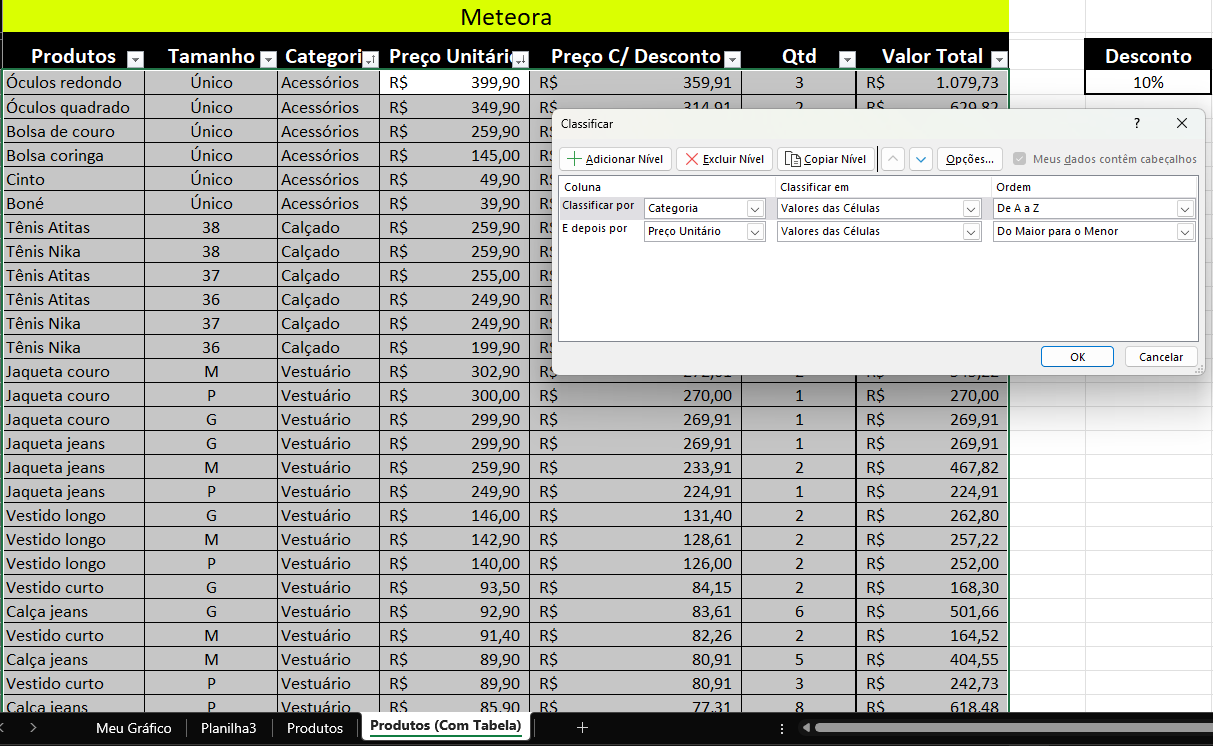The height and width of the screenshot is (746, 1213).
Task: Toggle Meus dados contêm cabeçalhos checkbox
Action: point(1019,159)
